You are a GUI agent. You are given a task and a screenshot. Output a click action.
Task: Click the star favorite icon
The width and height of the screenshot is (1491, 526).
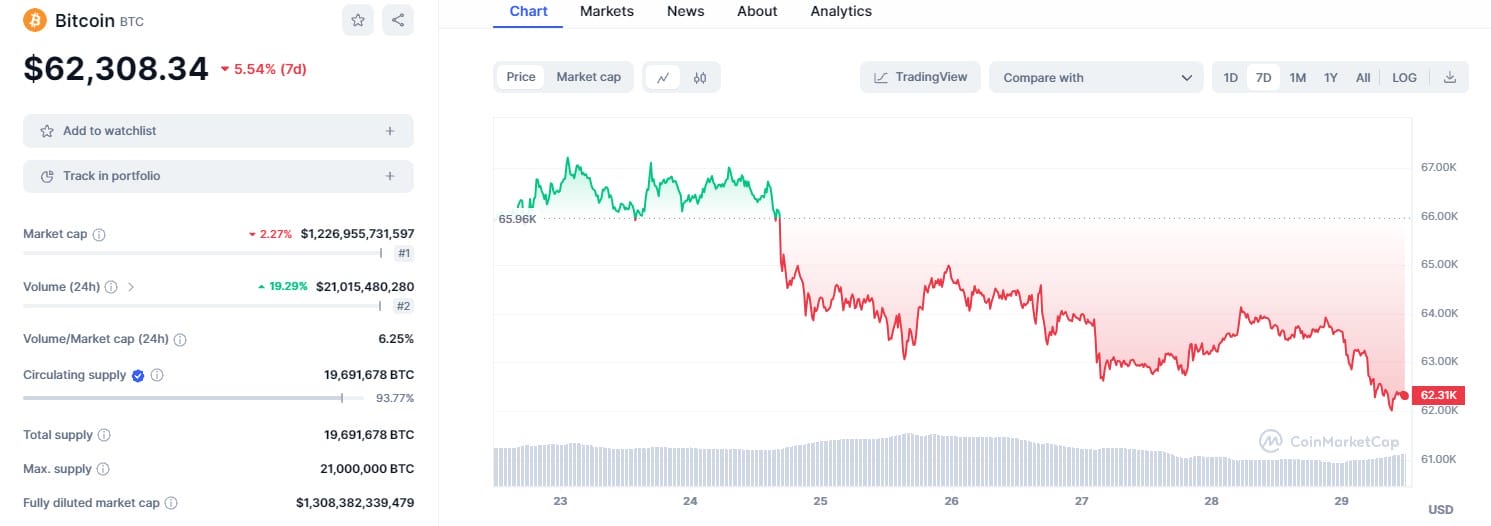(358, 20)
